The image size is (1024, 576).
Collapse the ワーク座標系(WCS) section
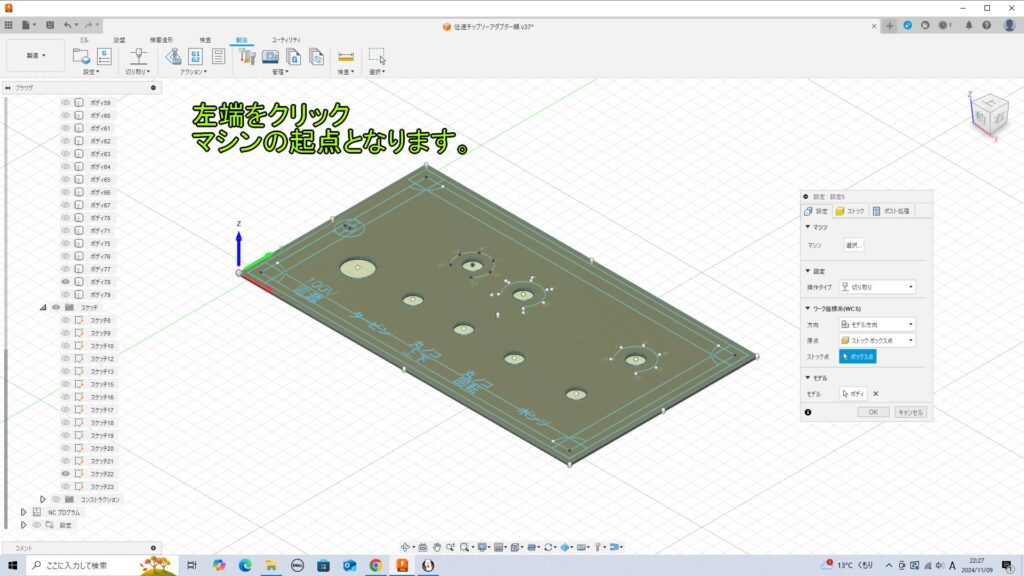pyautogui.click(x=808, y=308)
